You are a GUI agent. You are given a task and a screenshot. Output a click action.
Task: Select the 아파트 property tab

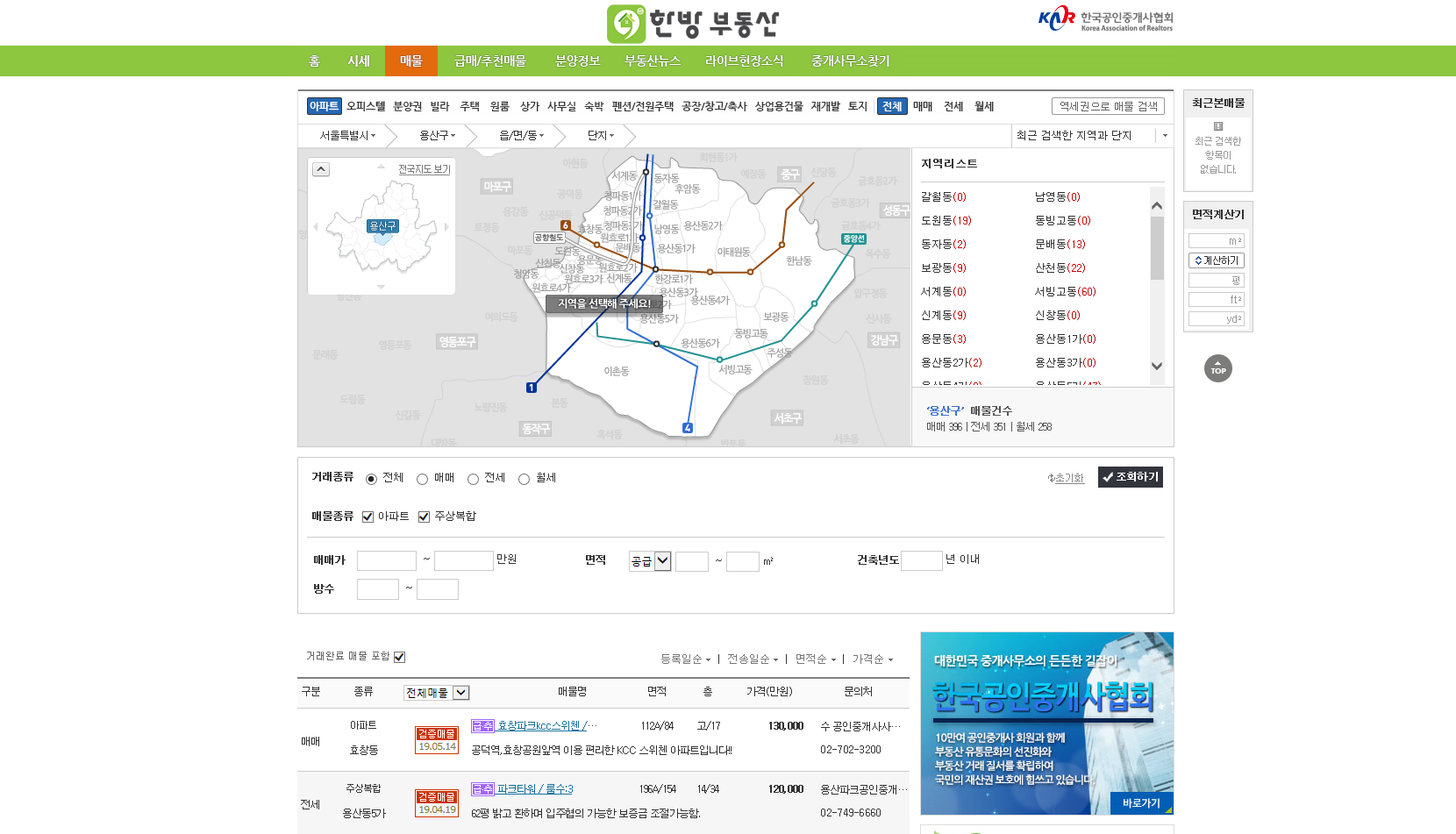(x=324, y=106)
